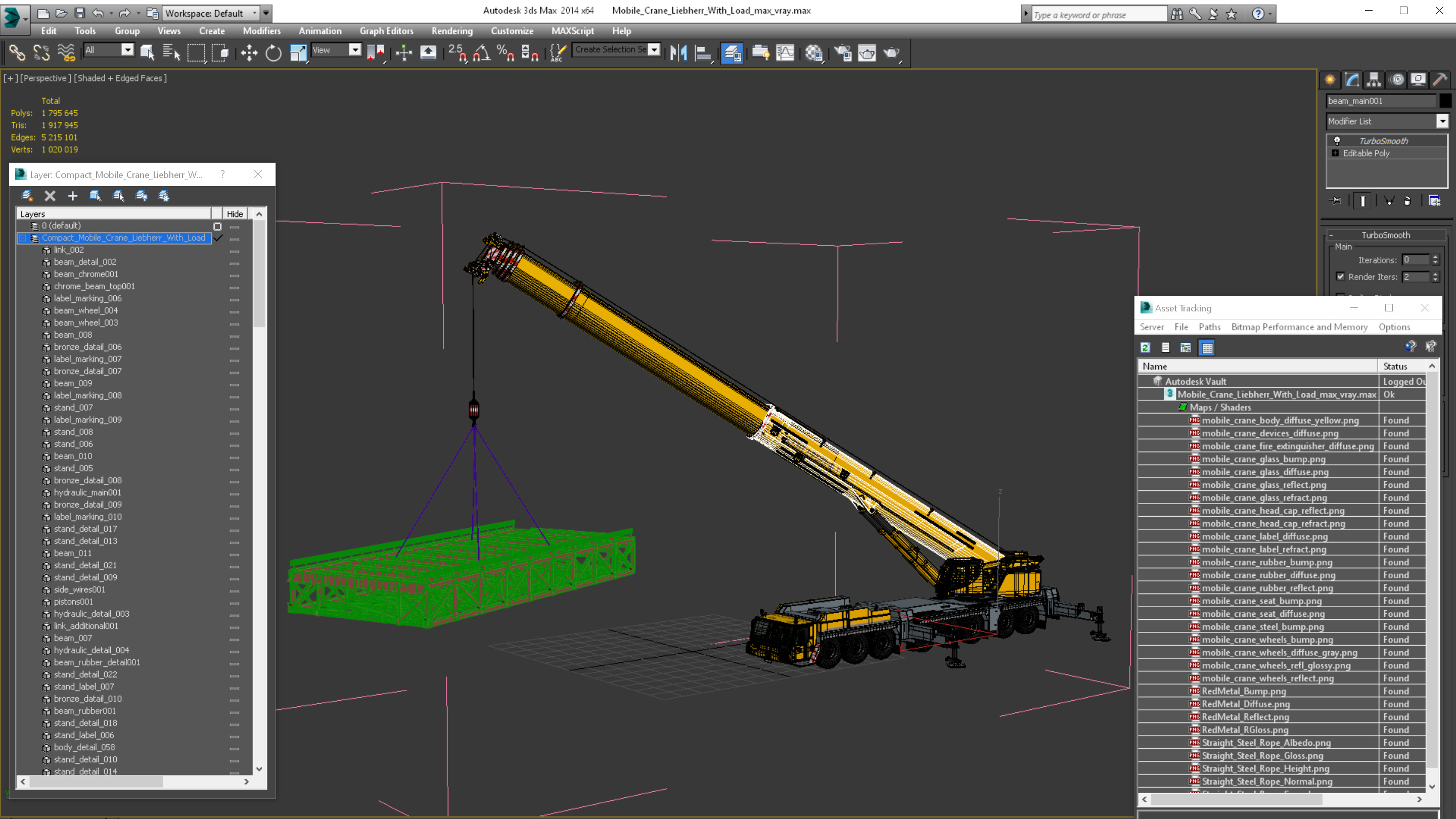This screenshot has width=1456, height=819.
Task: Collapse Compact_Mobile_Crane layer tree node
Action: click(23, 238)
